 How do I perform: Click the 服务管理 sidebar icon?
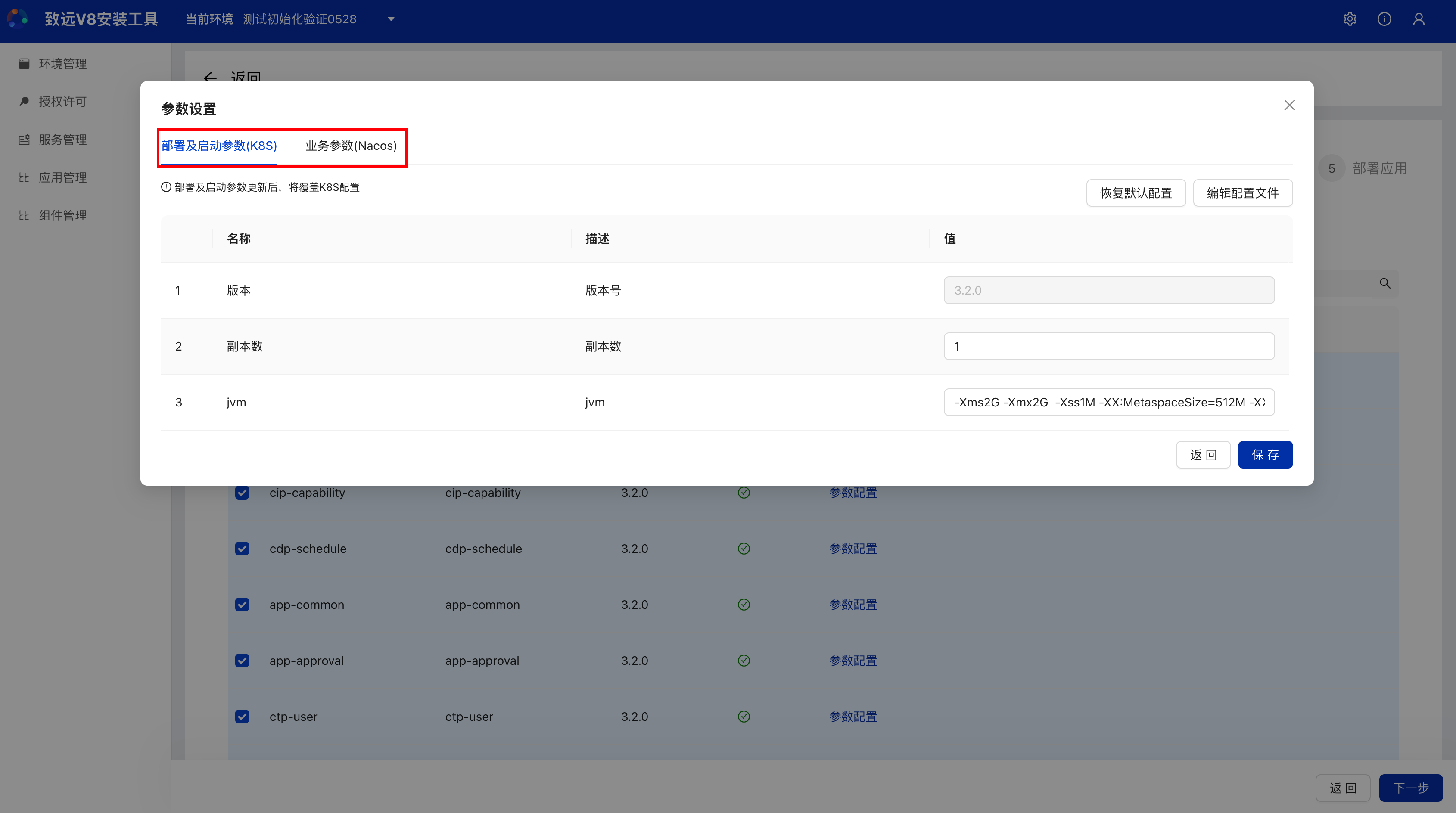[x=24, y=140]
